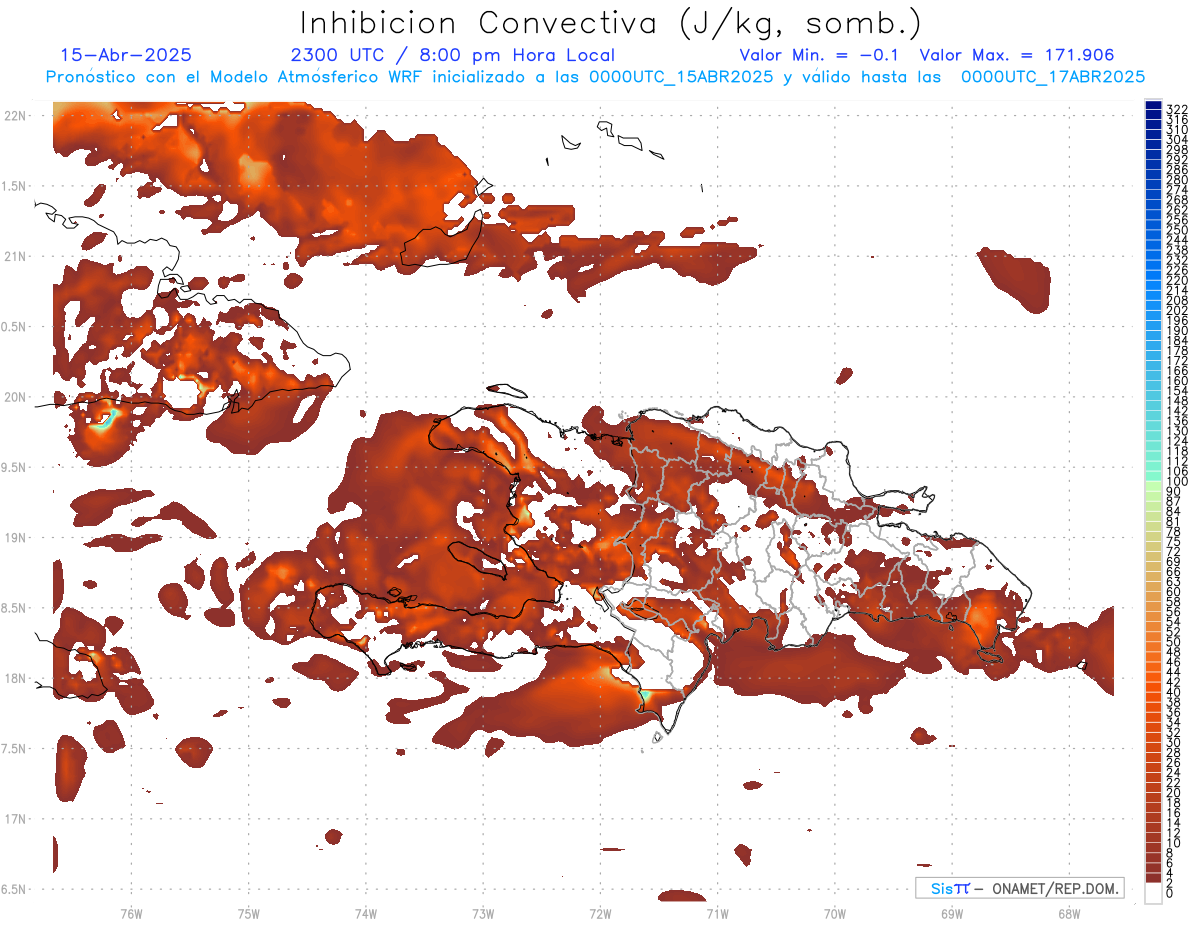Click the 74W longitude label
1200x927 pixels.
[366, 913]
